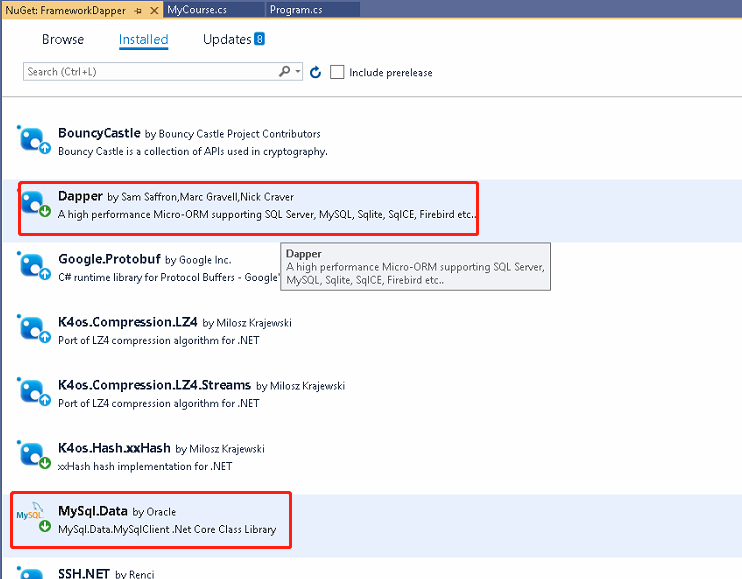Click 'by Oracle' author text
Screen dimensions: 742x579
point(154,512)
